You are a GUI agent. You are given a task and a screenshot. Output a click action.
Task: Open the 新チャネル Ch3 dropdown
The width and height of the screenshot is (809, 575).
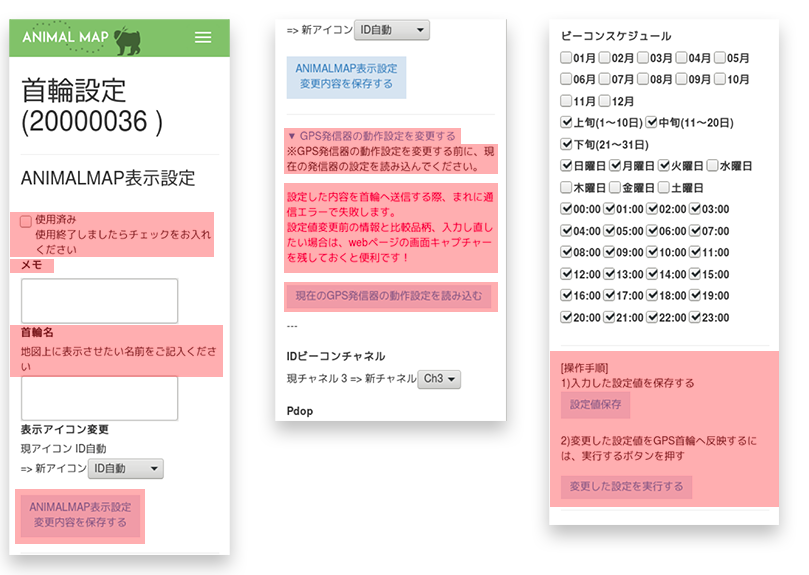(439, 379)
